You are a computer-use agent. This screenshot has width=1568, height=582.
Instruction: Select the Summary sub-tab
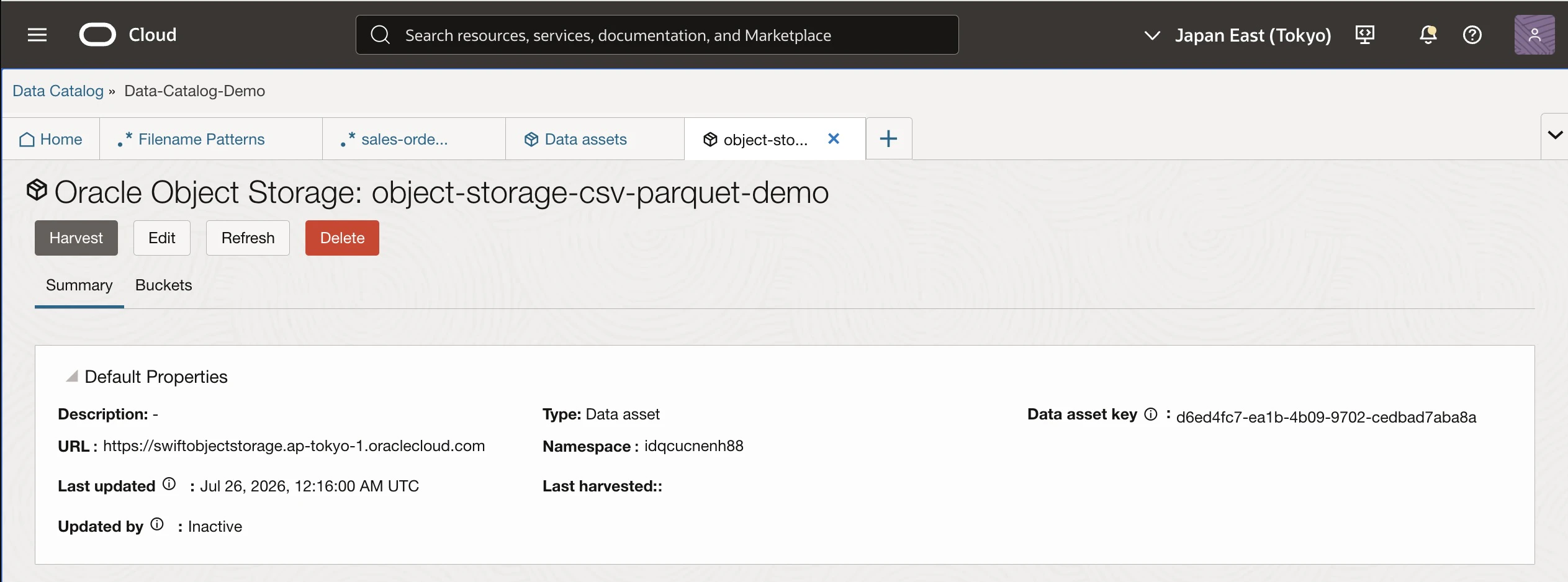[79, 285]
